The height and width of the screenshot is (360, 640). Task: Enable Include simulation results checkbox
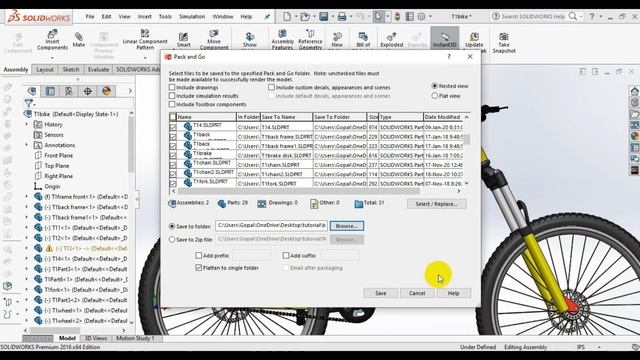(172, 96)
